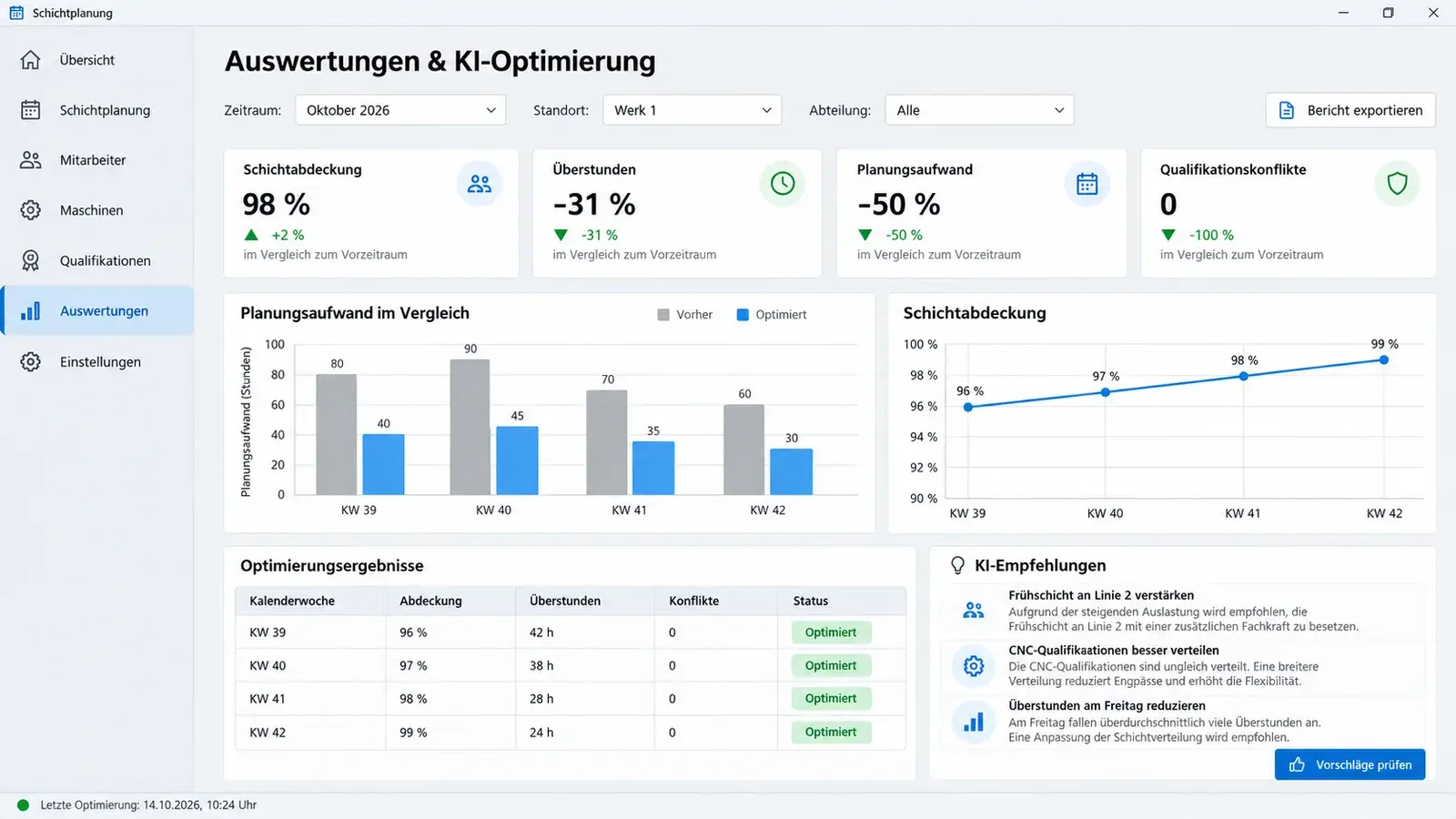The image size is (1456, 819).
Task: Click the chart icon for Überstunden am Freitag
Action: (x=974, y=722)
